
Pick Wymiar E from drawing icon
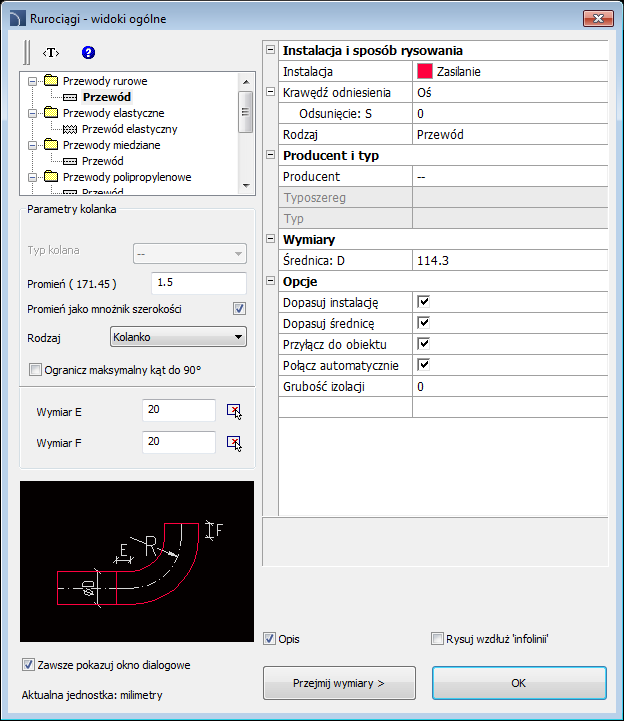[x=234, y=411]
